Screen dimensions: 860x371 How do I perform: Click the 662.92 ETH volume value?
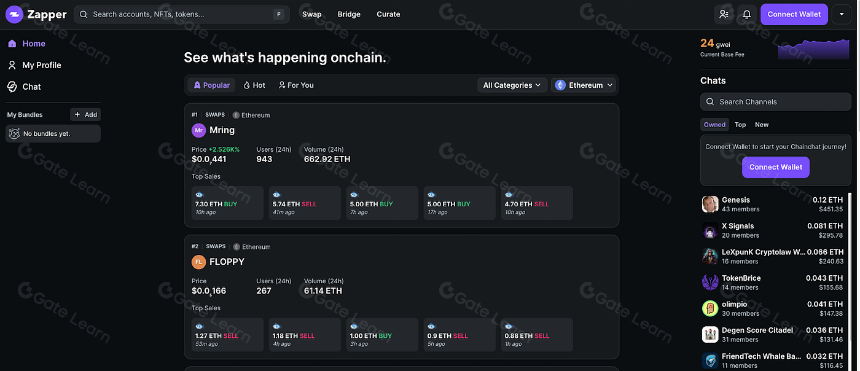(327, 159)
